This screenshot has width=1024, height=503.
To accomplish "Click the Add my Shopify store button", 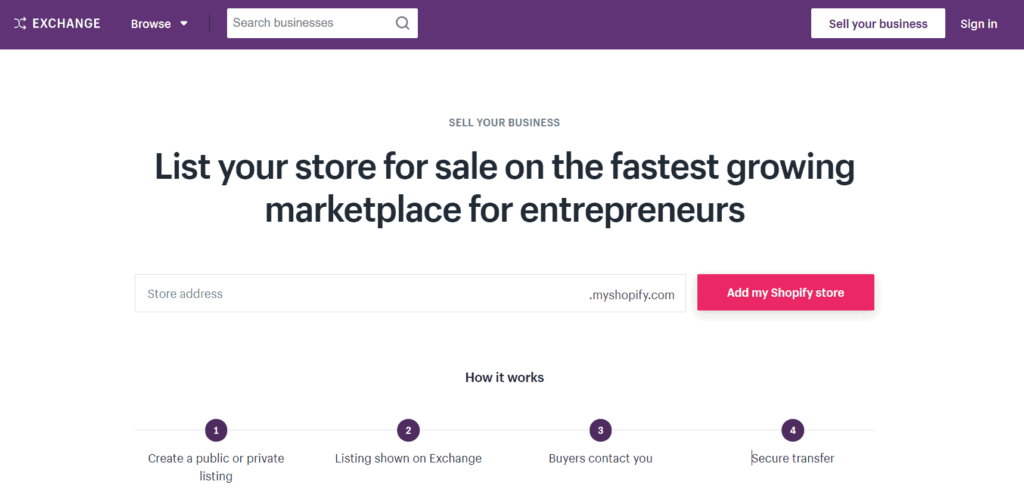I will click(x=785, y=293).
